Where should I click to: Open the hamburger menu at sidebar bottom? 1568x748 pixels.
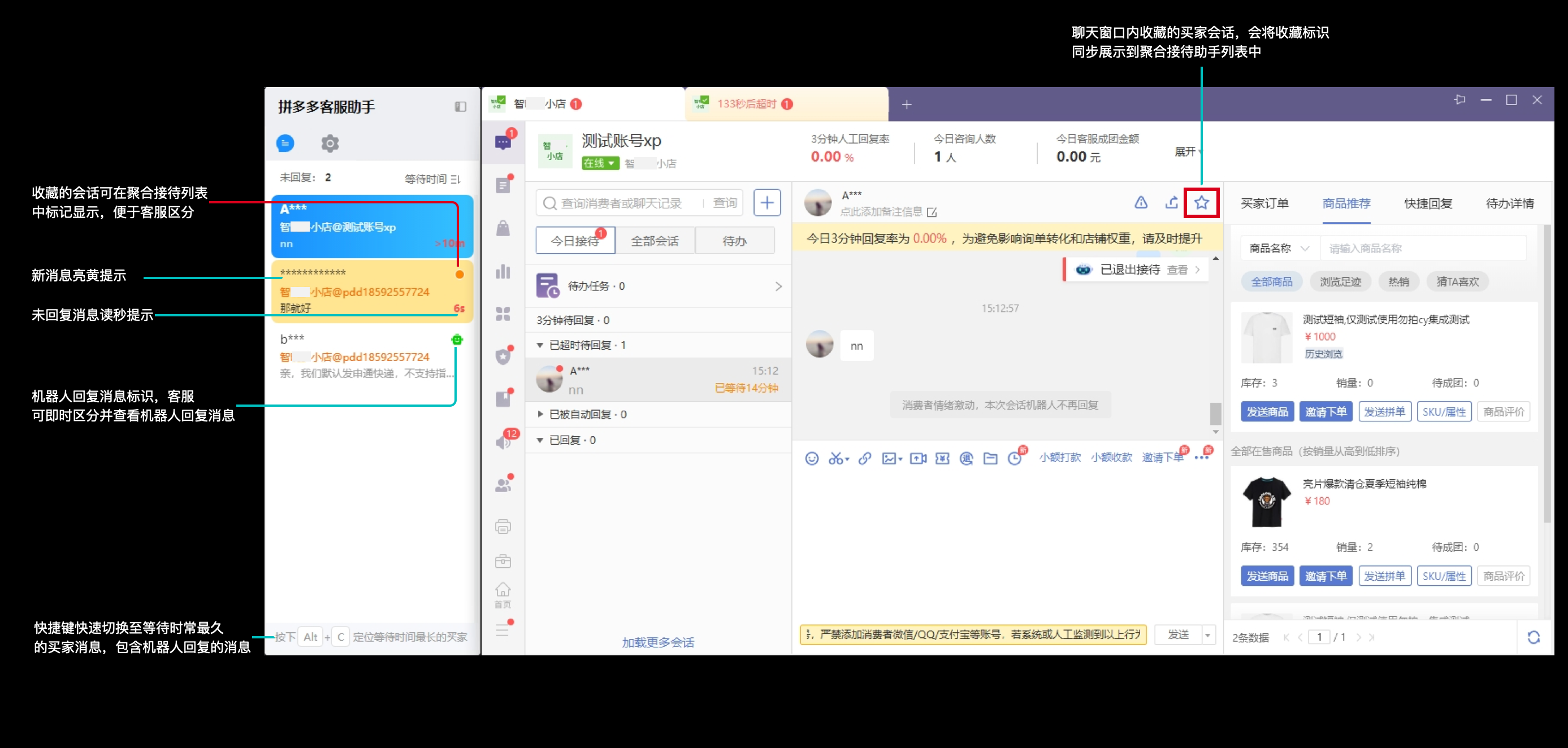click(x=503, y=629)
